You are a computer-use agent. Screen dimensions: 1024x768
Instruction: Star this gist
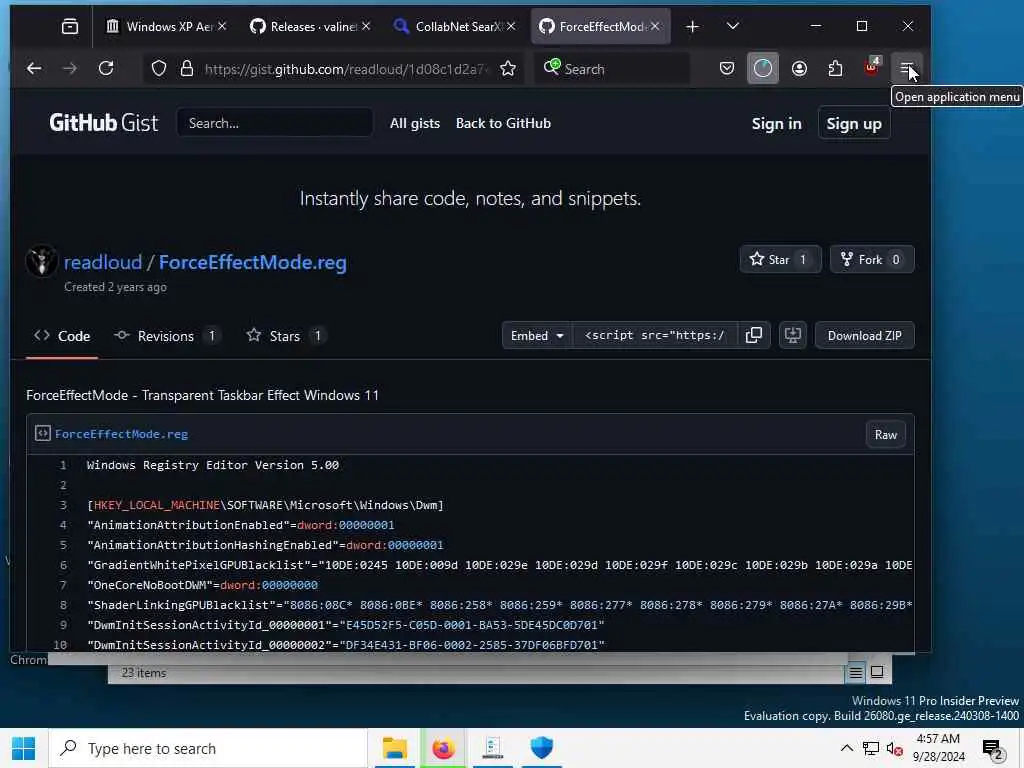(x=780, y=259)
